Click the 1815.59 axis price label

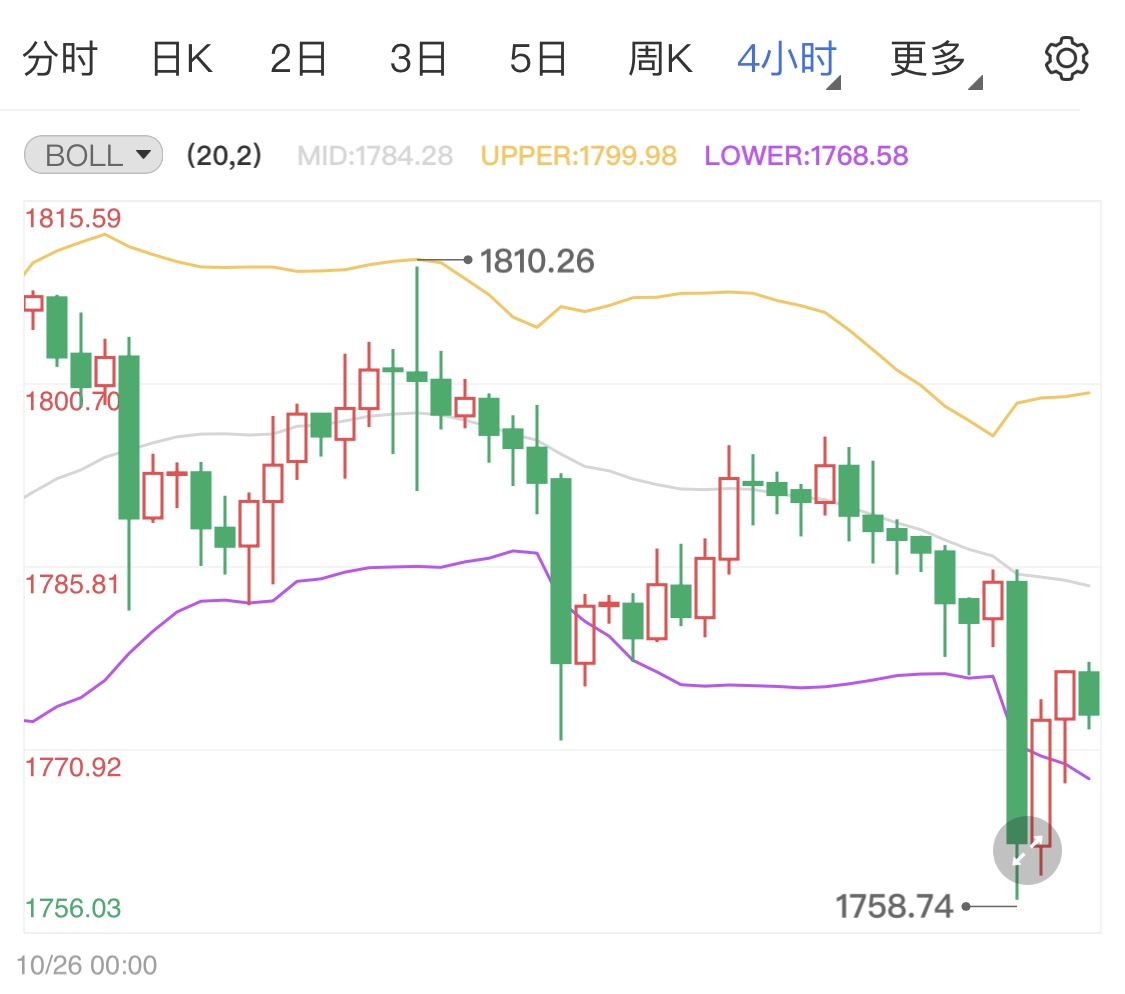point(73,218)
